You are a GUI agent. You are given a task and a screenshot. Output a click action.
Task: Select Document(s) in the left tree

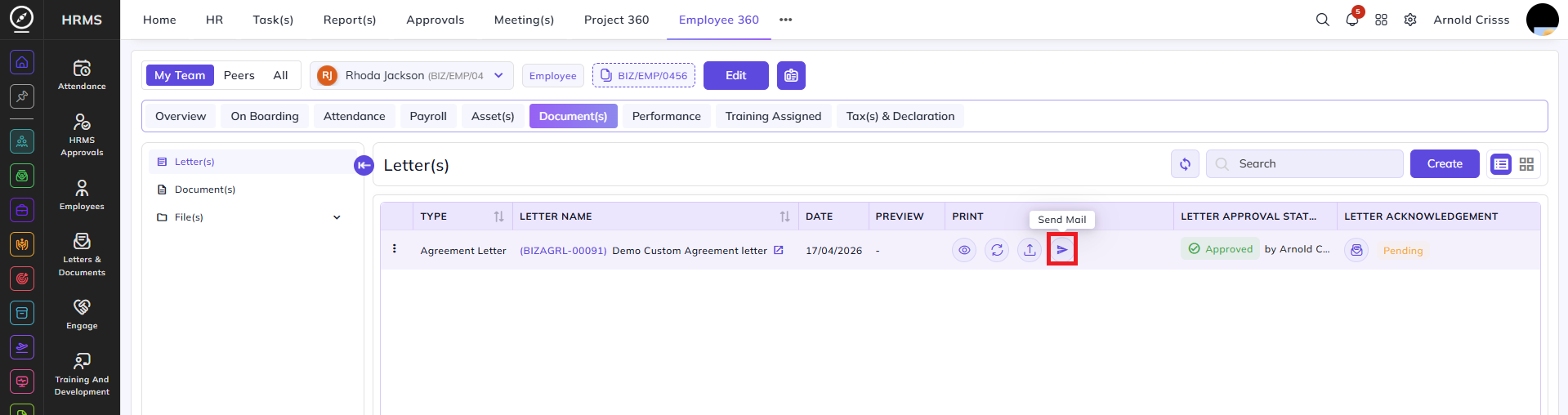pos(251,190)
